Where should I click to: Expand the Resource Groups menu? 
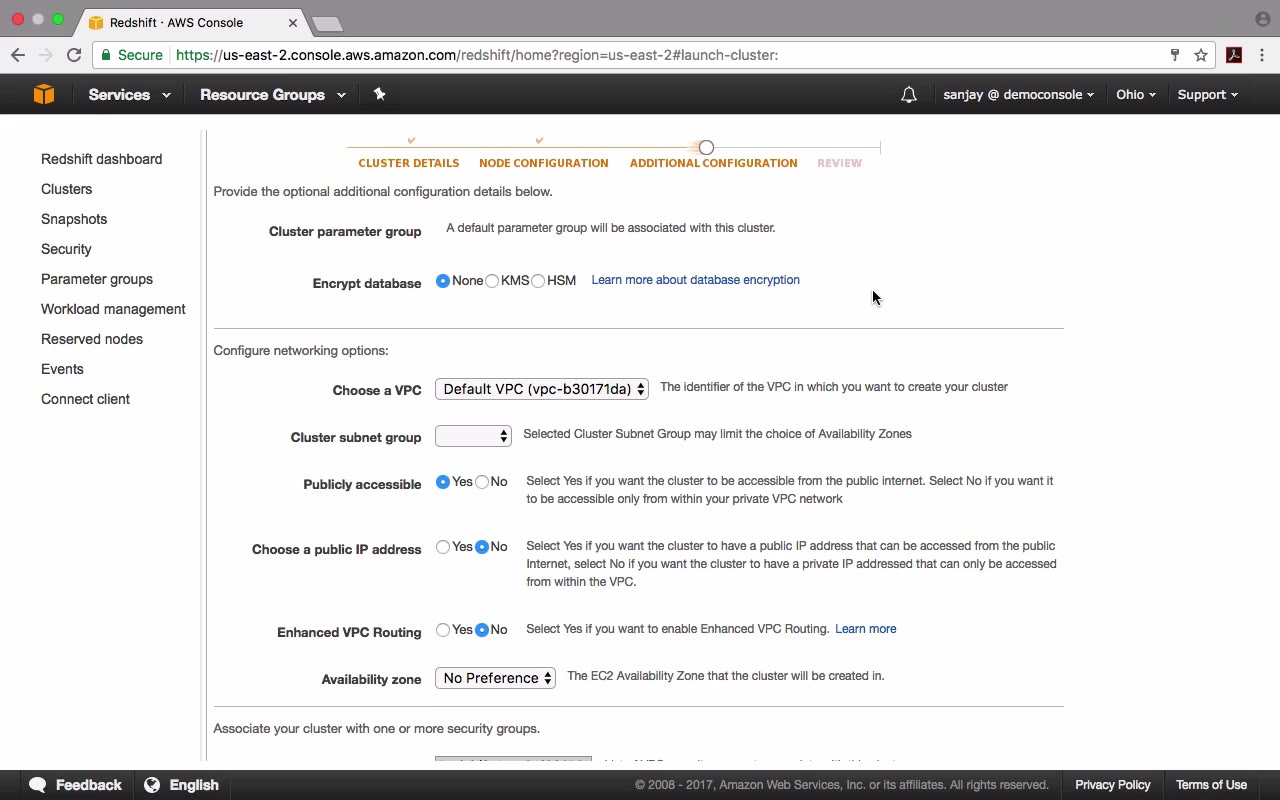point(273,95)
